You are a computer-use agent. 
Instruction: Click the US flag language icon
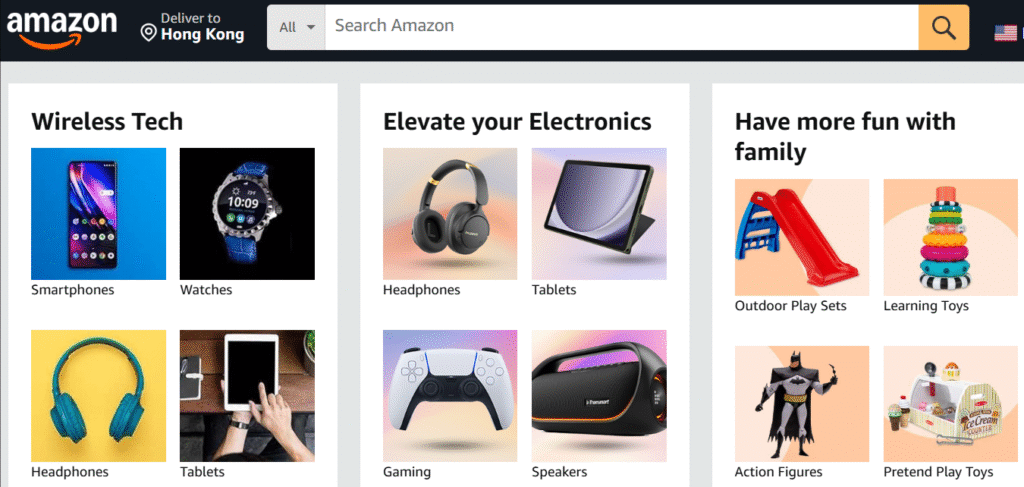click(1006, 33)
